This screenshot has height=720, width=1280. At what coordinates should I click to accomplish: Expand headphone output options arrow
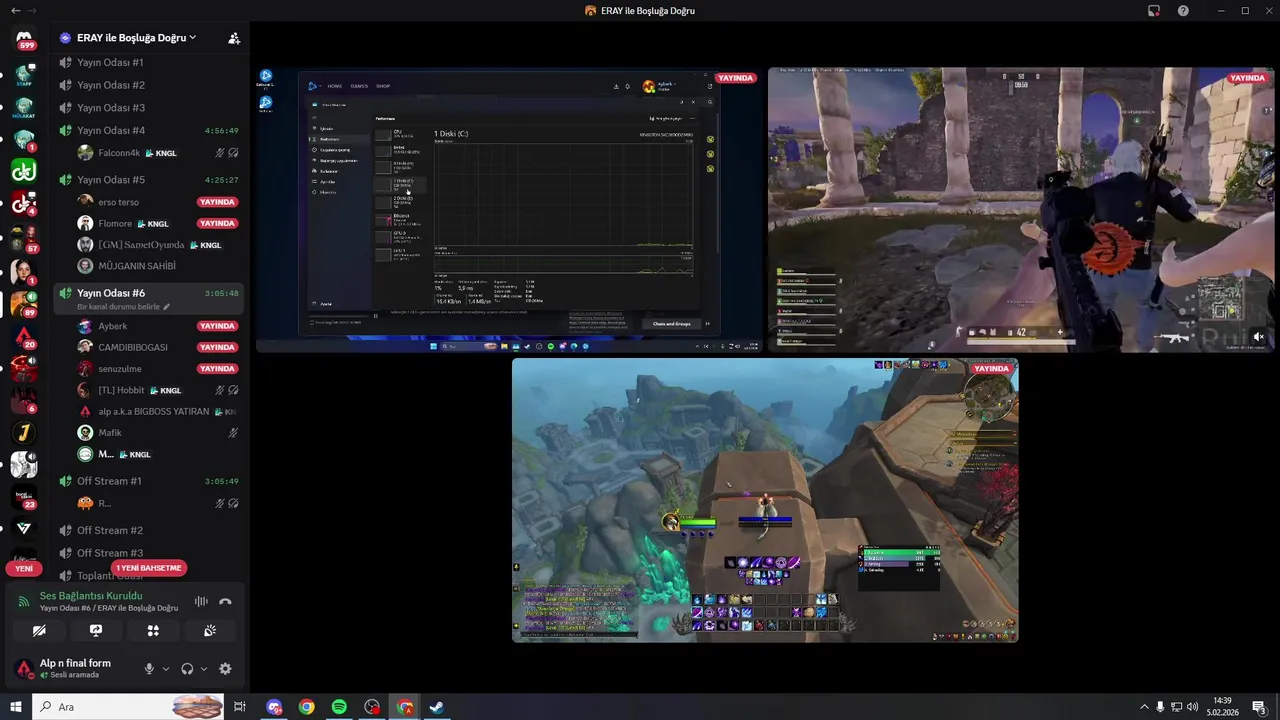point(204,669)
